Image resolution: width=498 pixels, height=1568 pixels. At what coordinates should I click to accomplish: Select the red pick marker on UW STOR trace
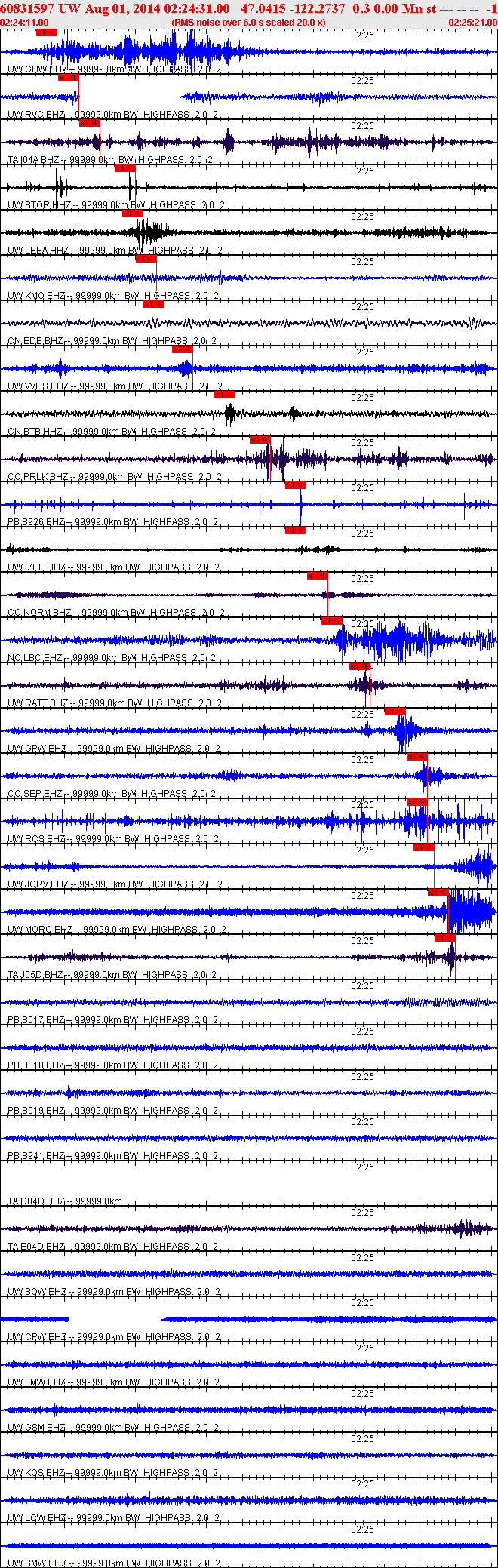click(124, 168)
